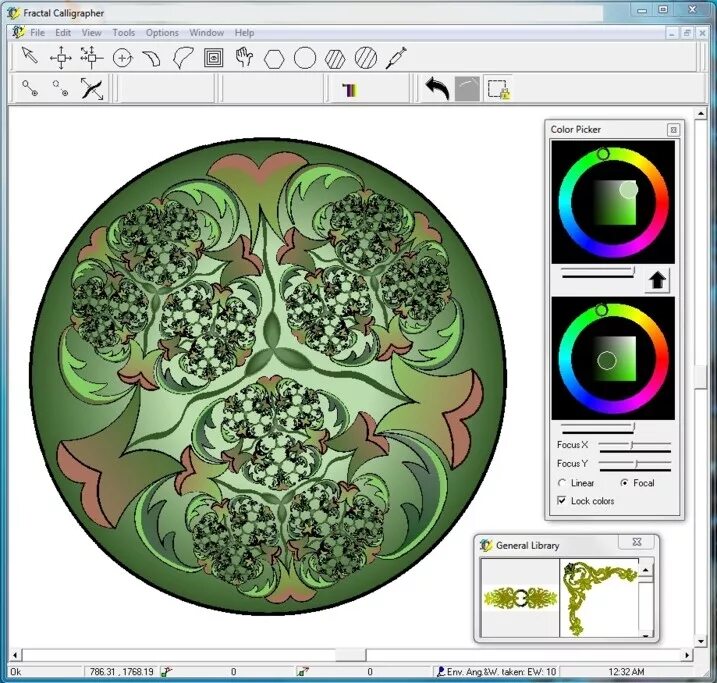Viewport: 717px width, 683px height.
Task: Select the Linear gradient radio button
Action: tap(562, 483)
